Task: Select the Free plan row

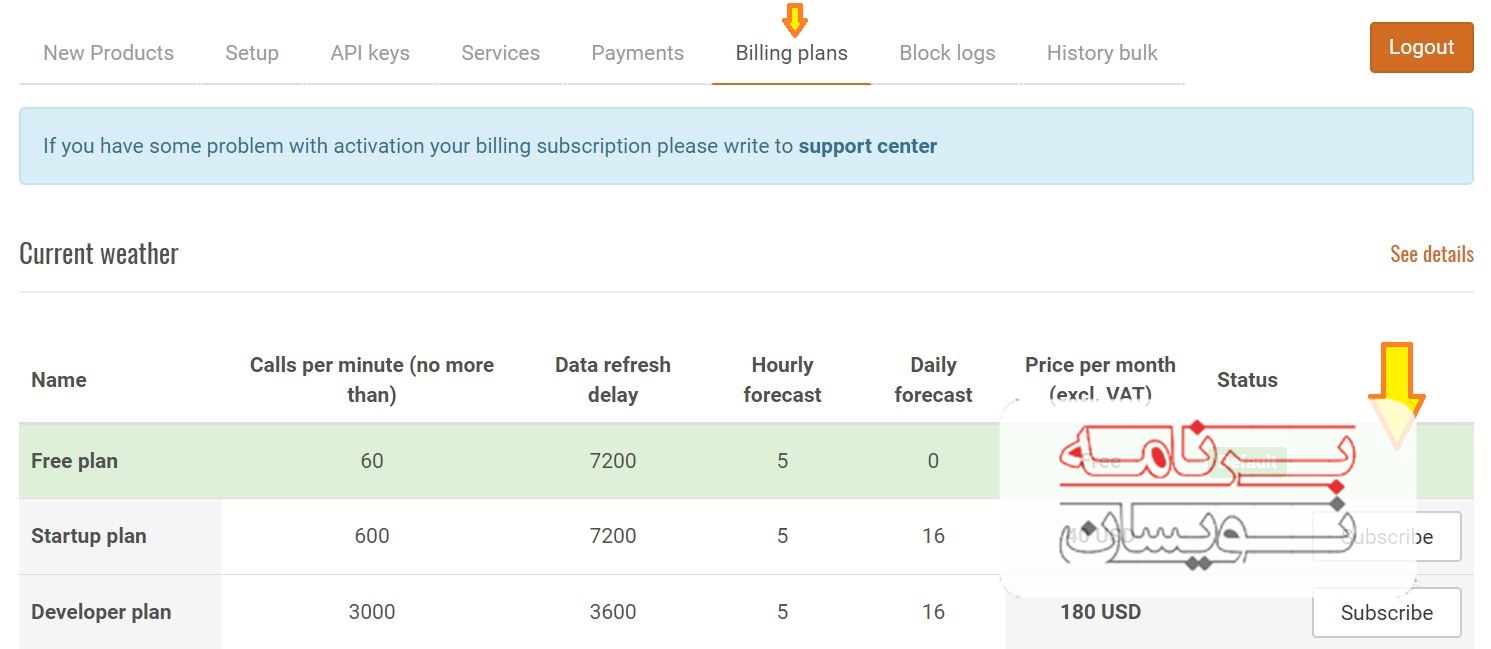Action: coord(746,461)
